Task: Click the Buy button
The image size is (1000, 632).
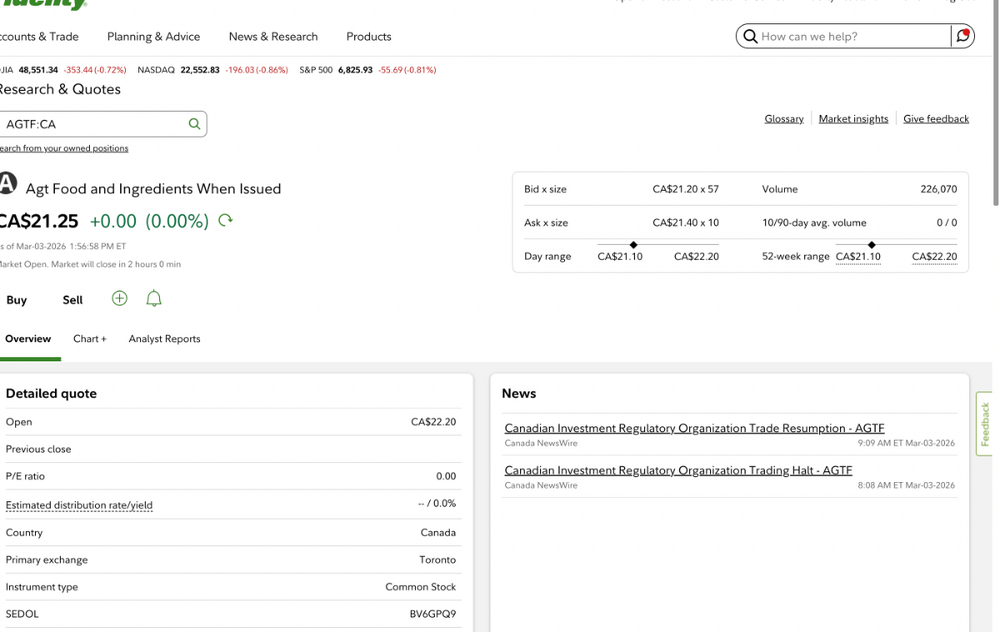Action: 17,300
